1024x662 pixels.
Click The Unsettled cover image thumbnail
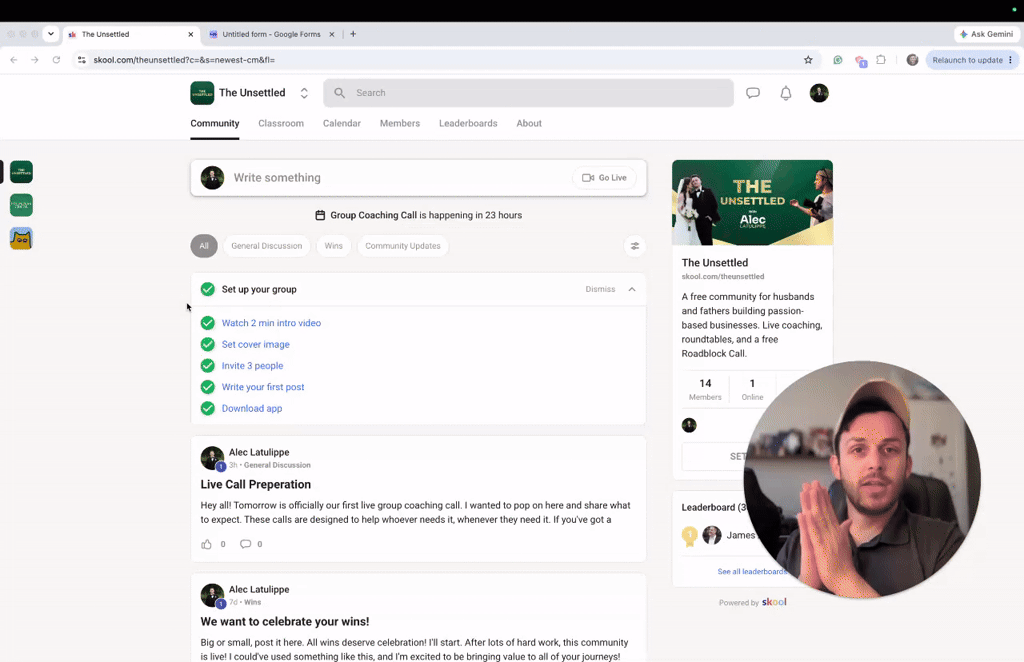(752, 202)
